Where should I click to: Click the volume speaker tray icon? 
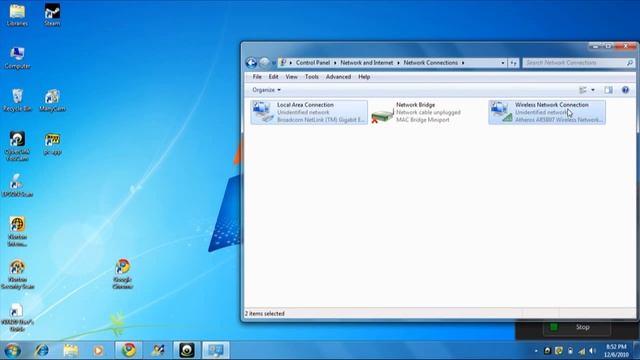tap(593, 351)
